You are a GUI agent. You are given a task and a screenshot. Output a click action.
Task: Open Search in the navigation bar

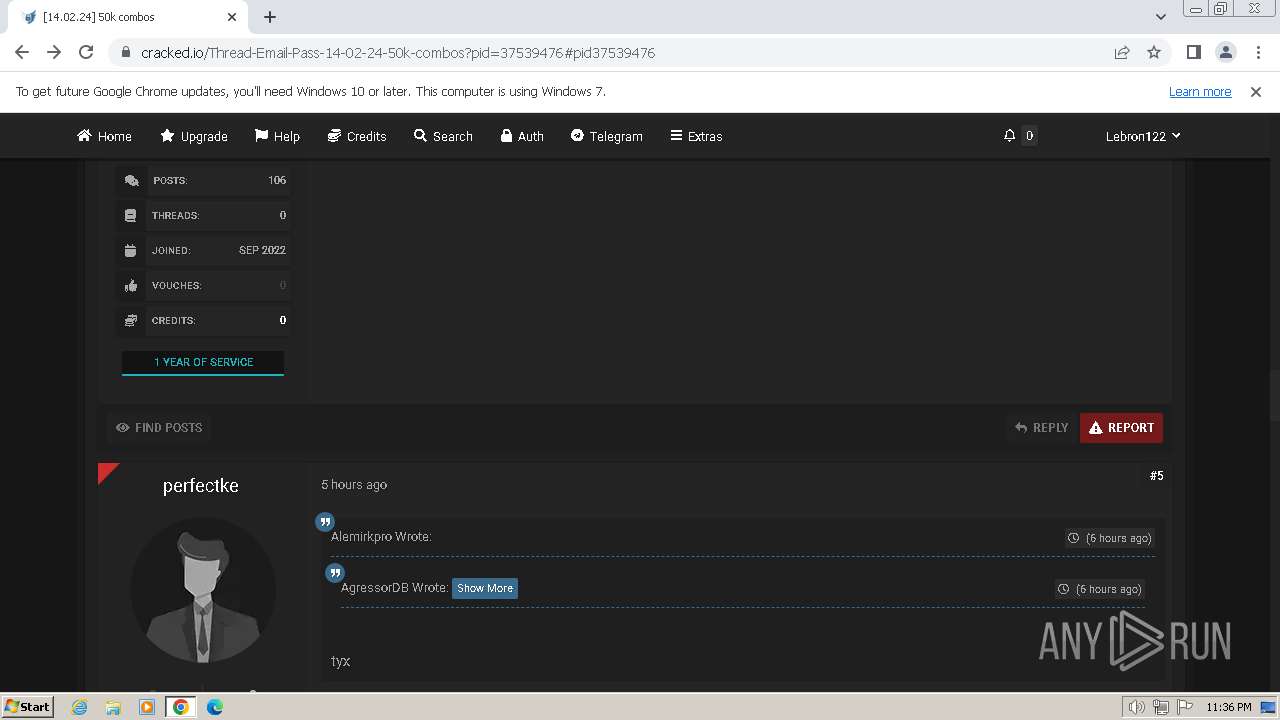click(x=443, y=136)
